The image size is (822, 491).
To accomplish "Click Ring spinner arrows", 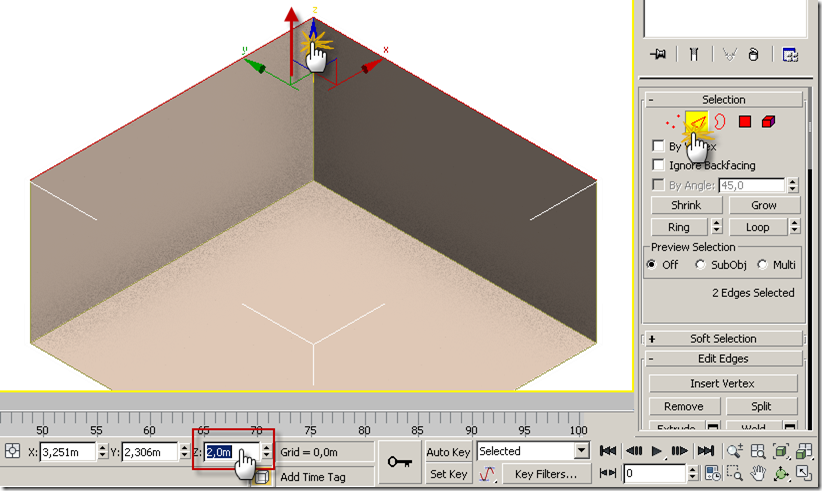I will pyautogui.click(x=717, y=226).
